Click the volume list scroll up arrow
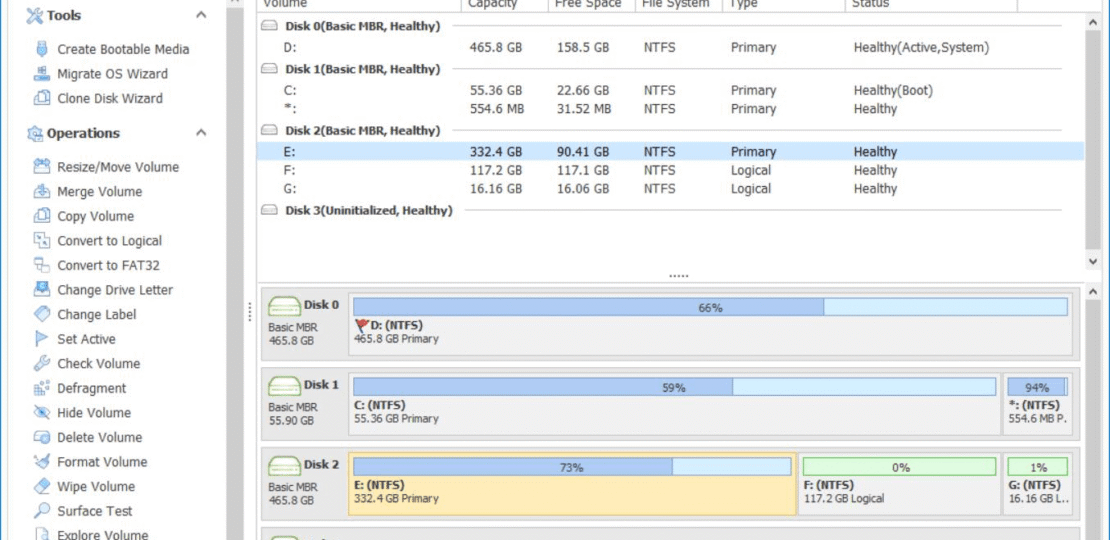The height and width of the screenshot is (540, 1110). point(1092,21)
